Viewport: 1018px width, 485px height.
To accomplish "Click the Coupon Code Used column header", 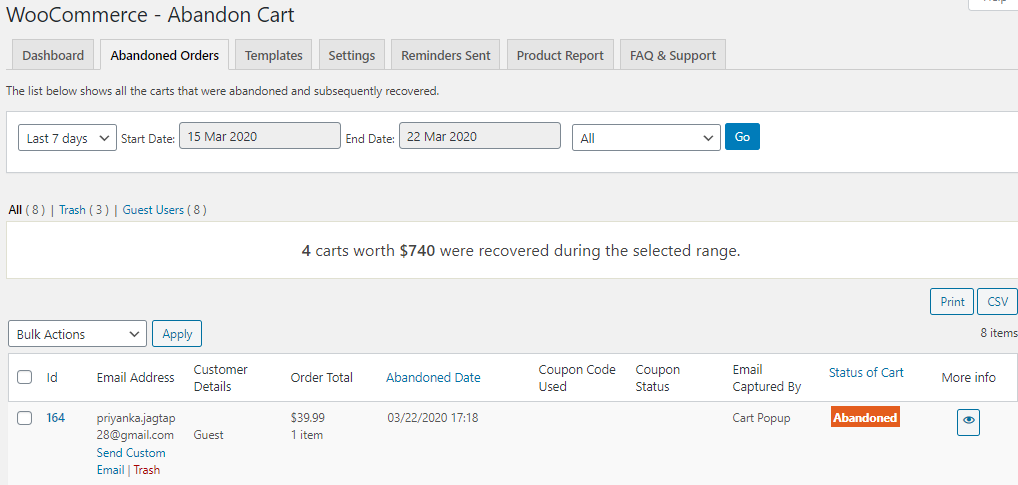I will 577,378.
